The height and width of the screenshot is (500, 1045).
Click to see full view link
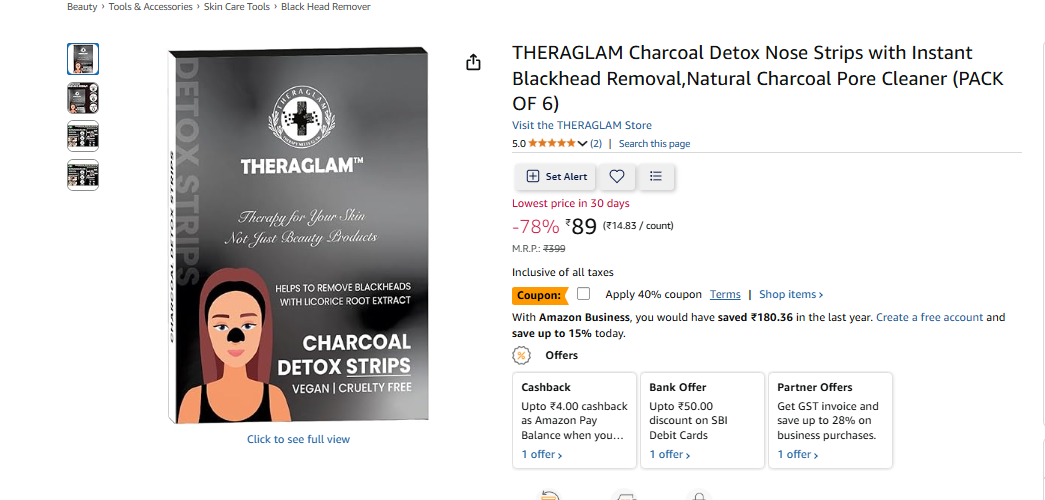coord(299,439)
